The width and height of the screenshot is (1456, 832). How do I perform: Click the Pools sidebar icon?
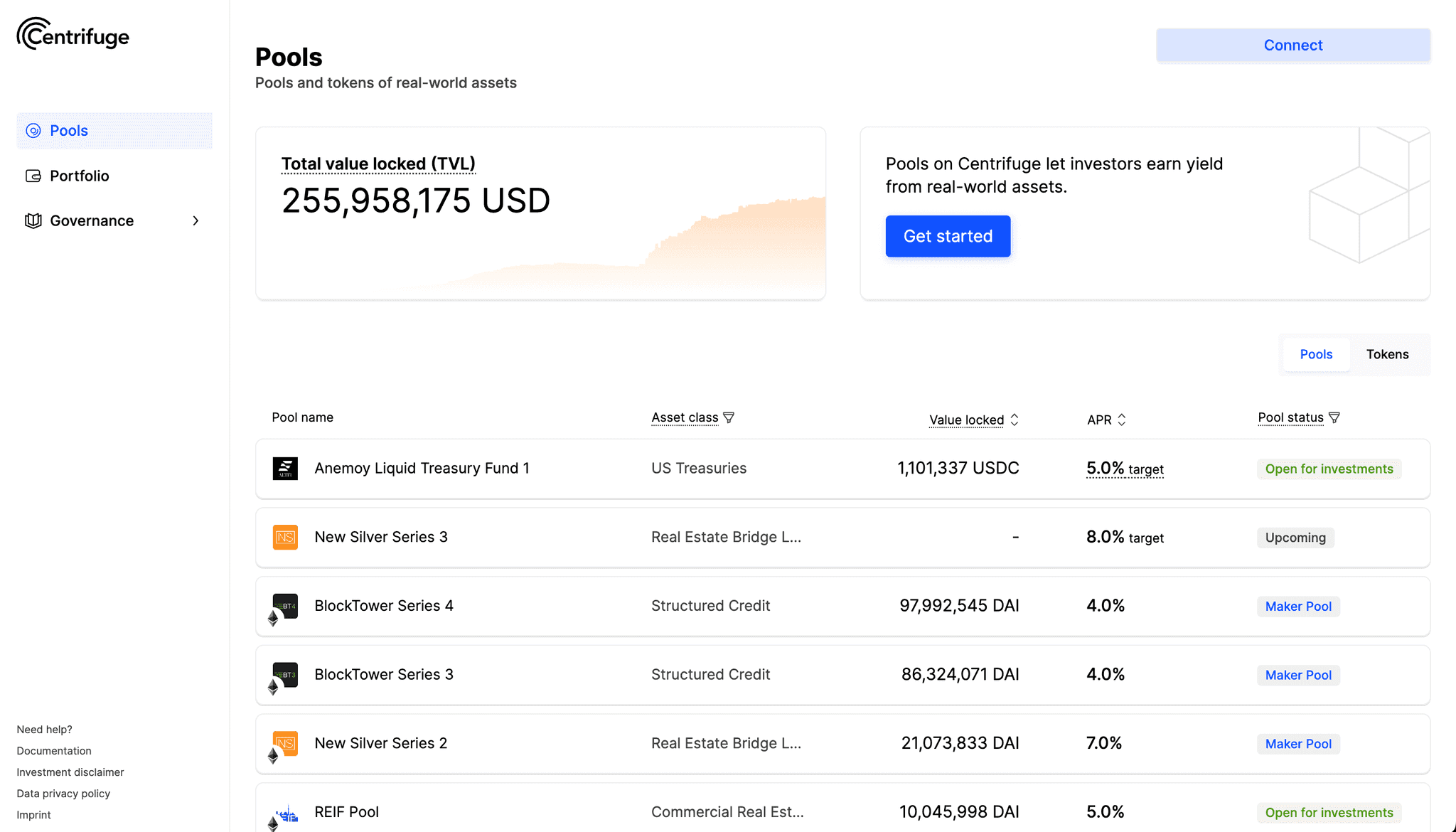tap(33, 131)
